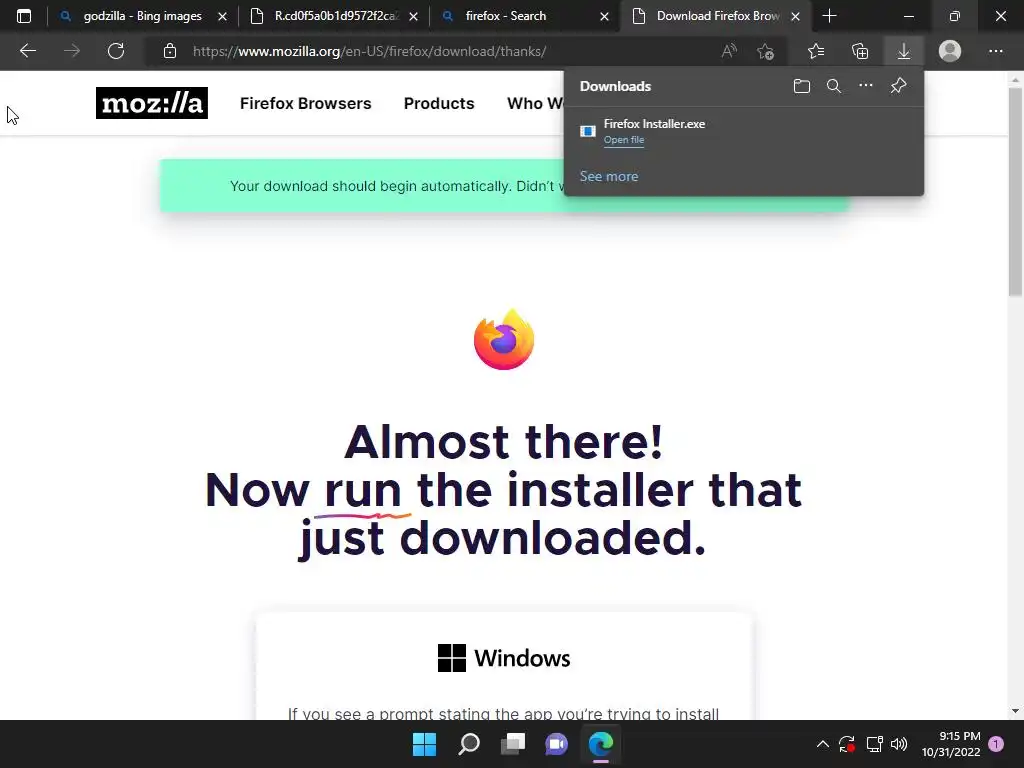Image resolution: width=1024 pixels, height=768 pixels.
Task: Open volume control tray icon
Action: [x=899, y=744]
